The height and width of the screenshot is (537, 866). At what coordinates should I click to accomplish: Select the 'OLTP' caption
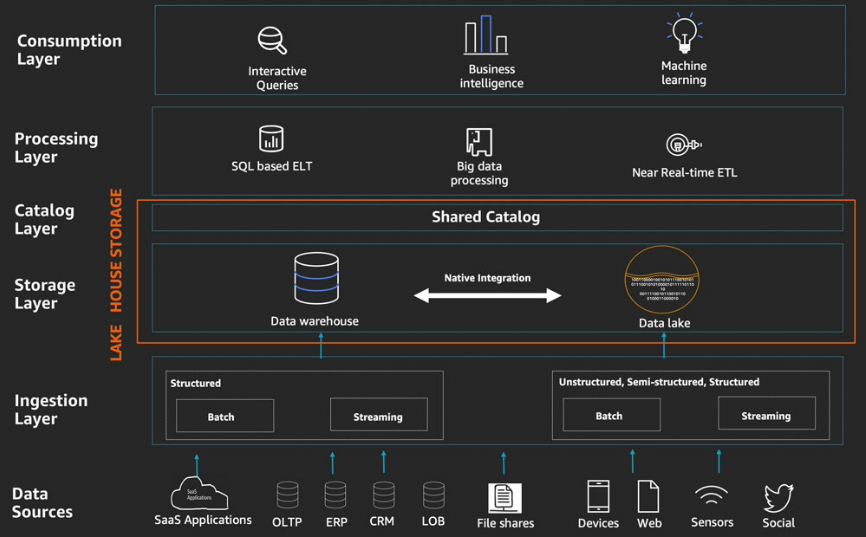coord(287,522)
